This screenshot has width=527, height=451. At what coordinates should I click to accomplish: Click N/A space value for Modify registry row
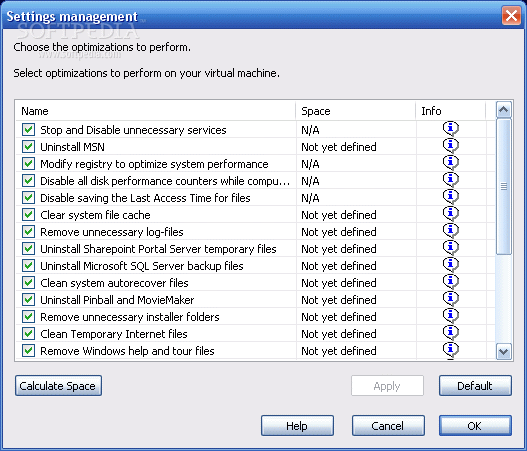coord(310,164)
